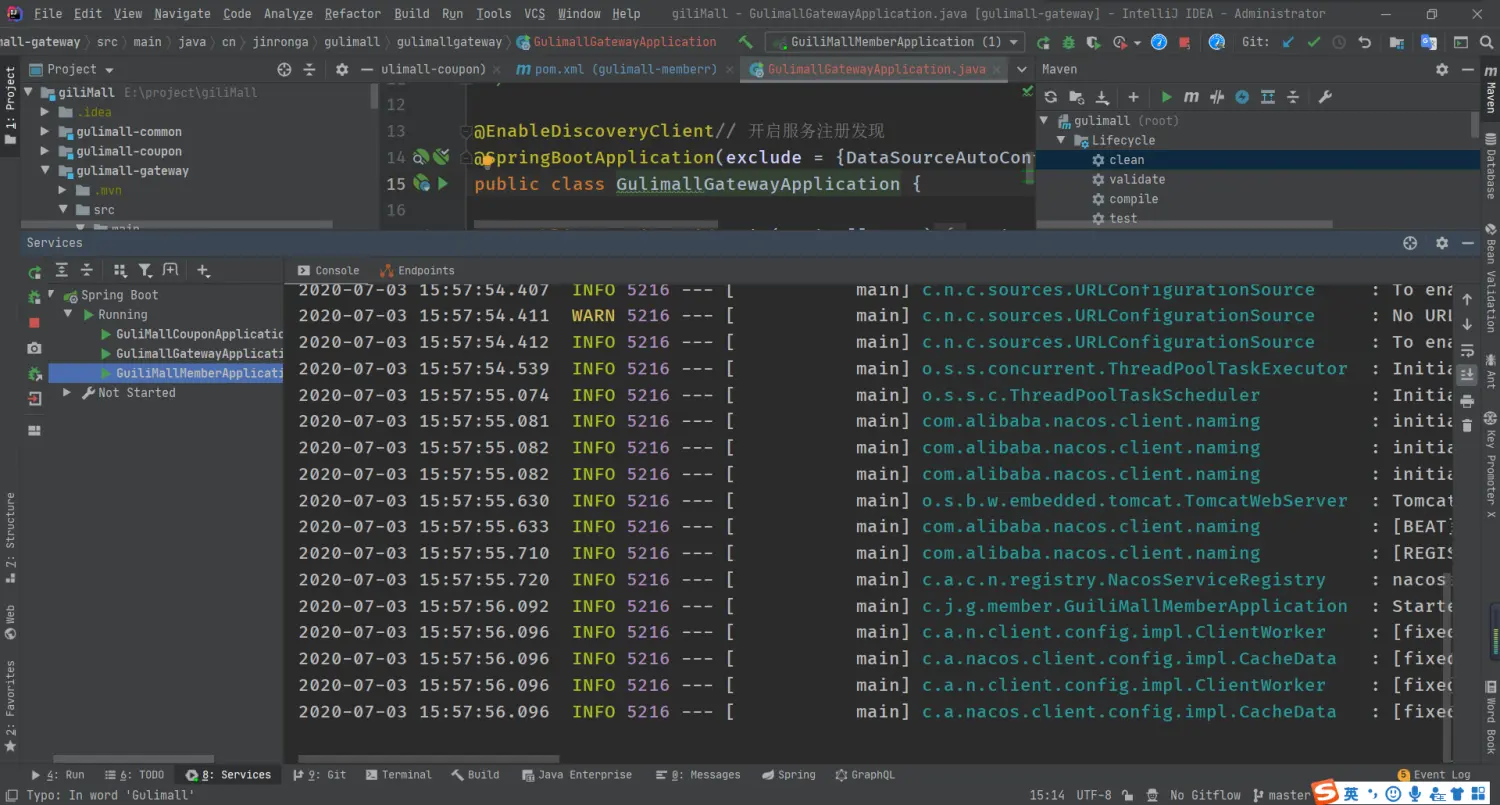Viewport: 1500px width, 805px height.
Task: Stop the running service with red square
Action: [34, 322]
